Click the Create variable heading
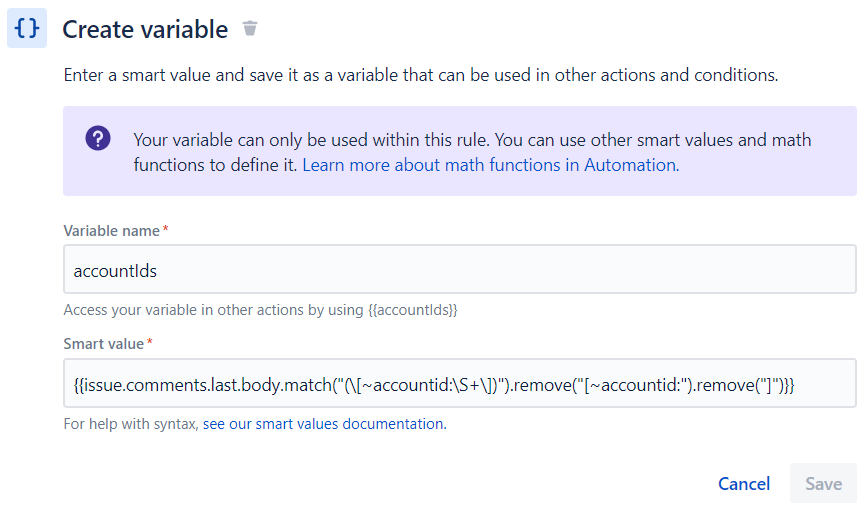865x512 pixels. [145, 29]
